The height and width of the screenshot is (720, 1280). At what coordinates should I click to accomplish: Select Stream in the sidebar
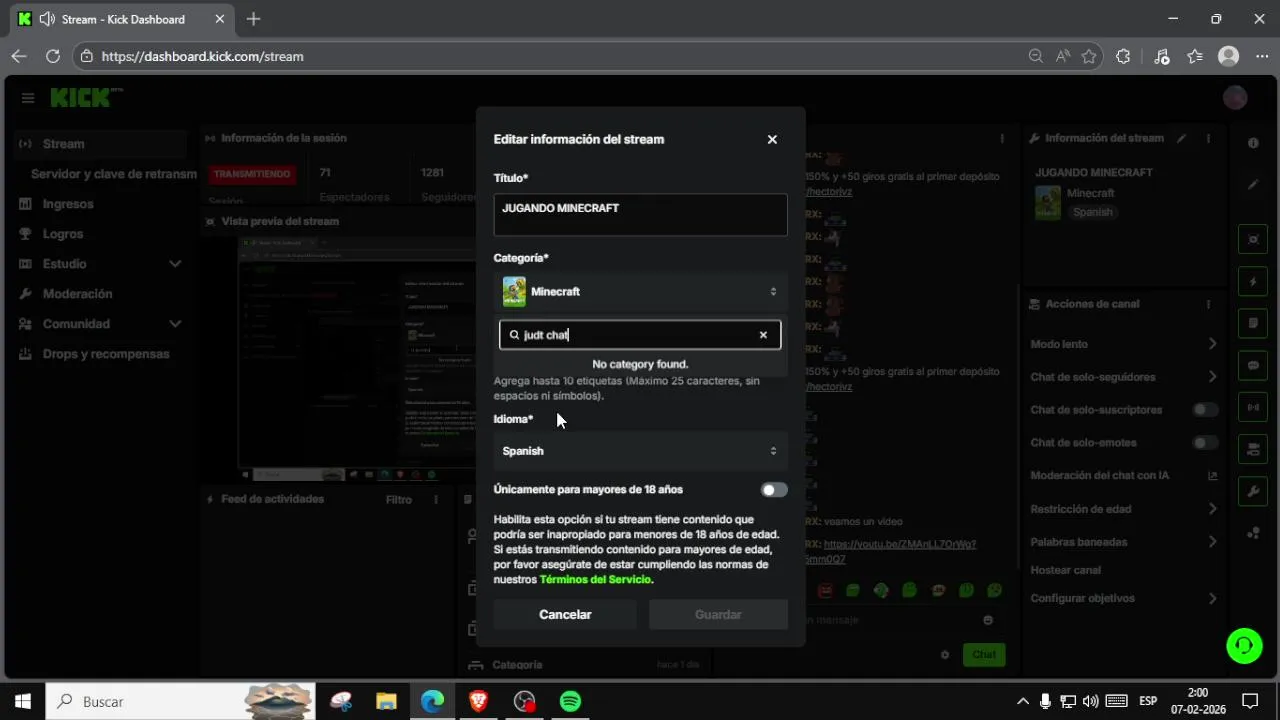coord(100,144)
